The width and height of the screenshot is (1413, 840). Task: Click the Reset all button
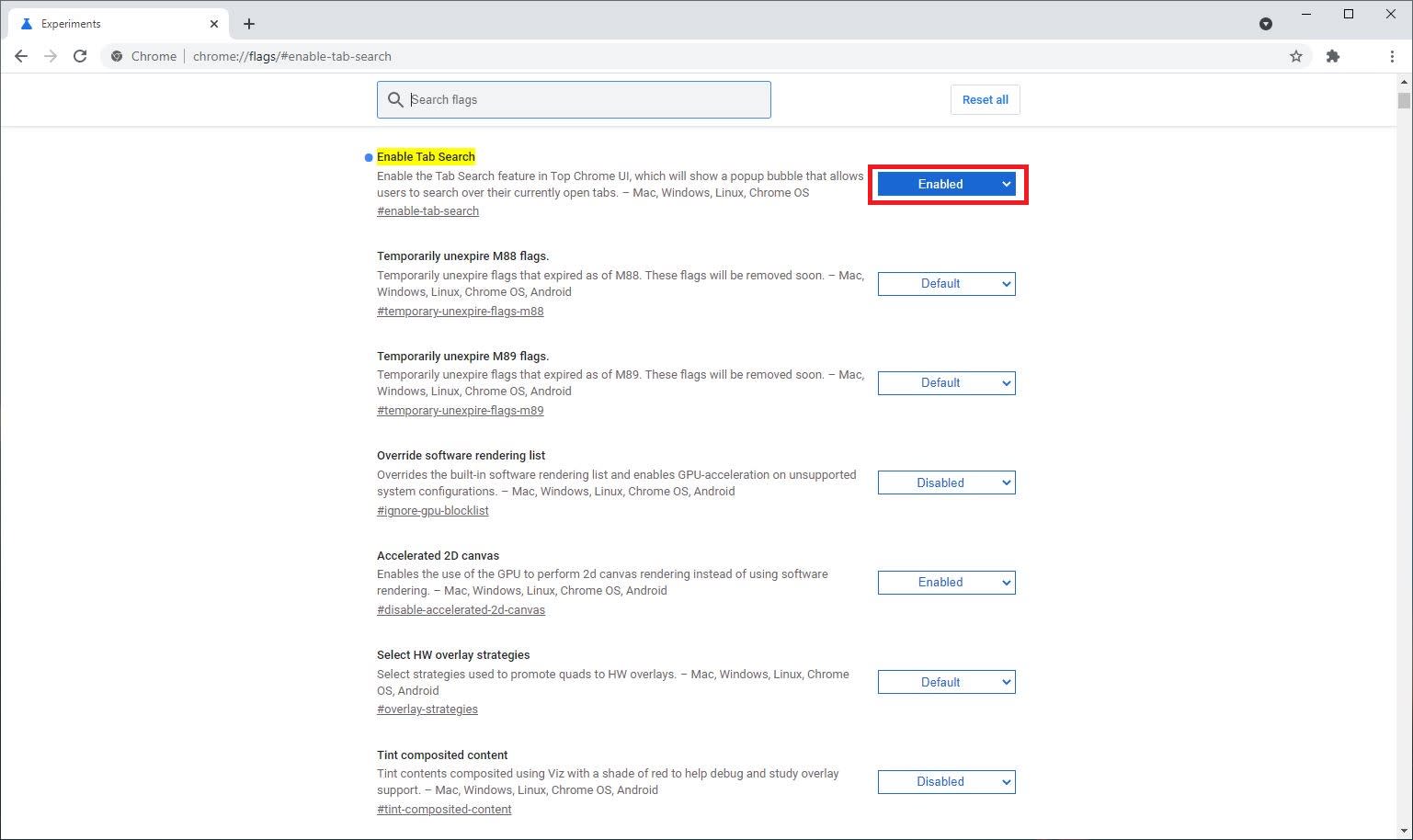click(985, 99)
